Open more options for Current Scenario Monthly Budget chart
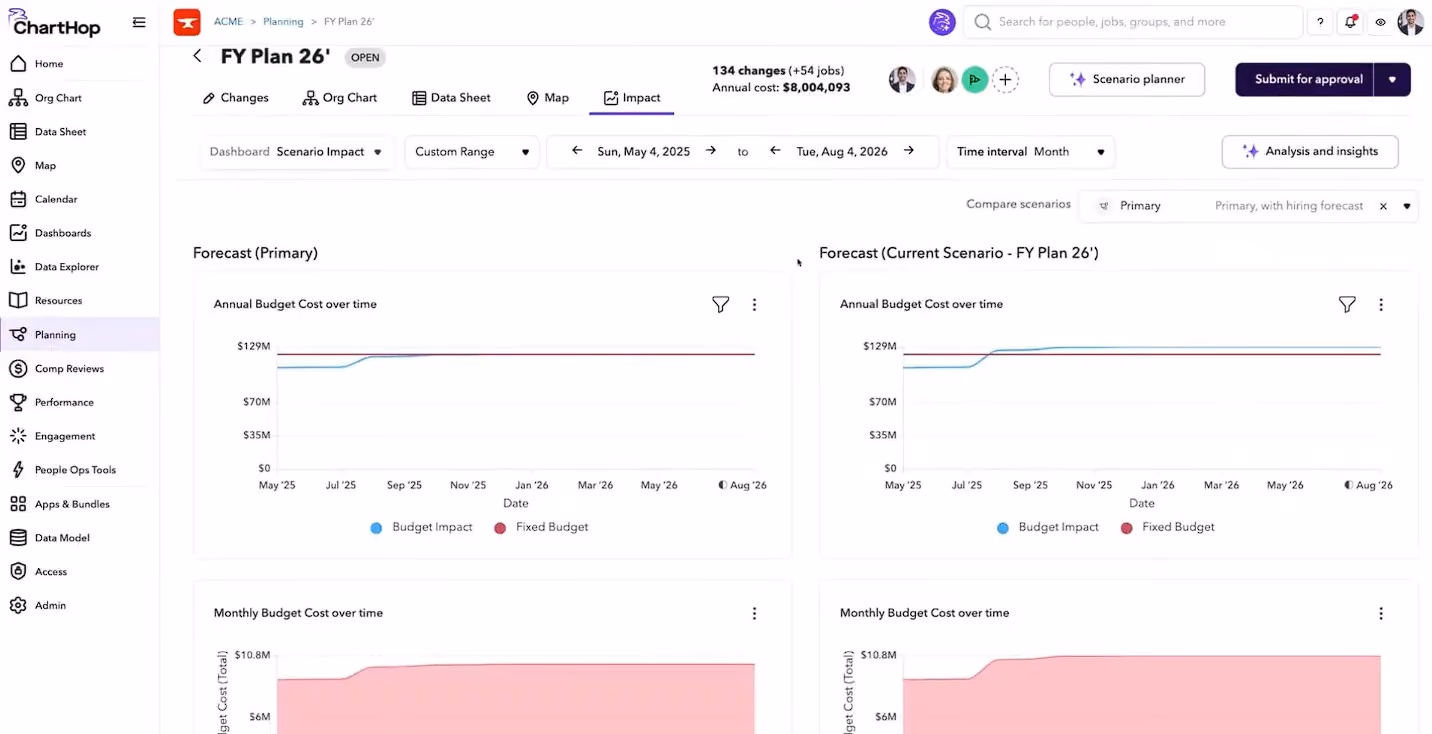The image size is (1432, 734). coord(1381,613)
